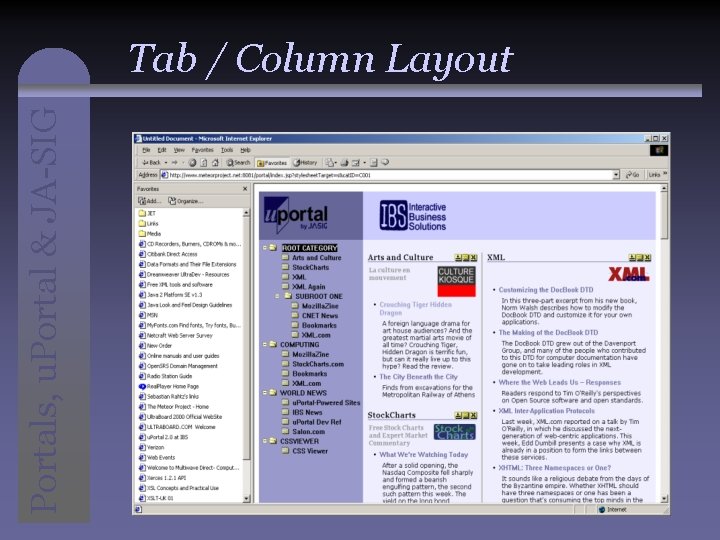Open the File menu

(146, 150)
